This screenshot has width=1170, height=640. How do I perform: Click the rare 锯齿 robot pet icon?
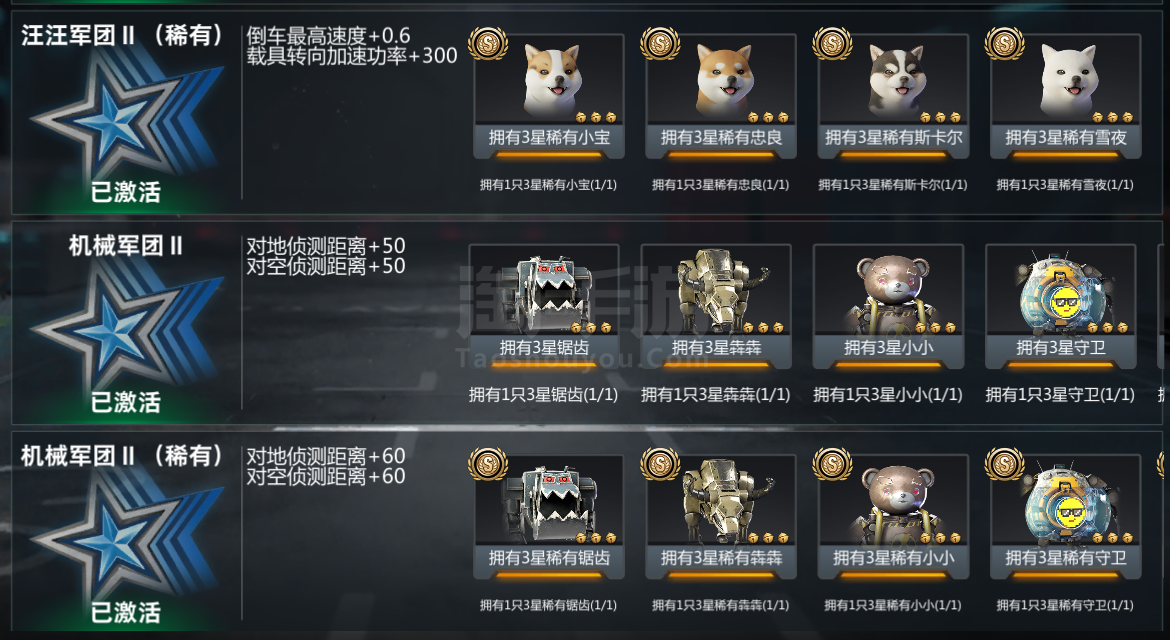coord(549,500)
